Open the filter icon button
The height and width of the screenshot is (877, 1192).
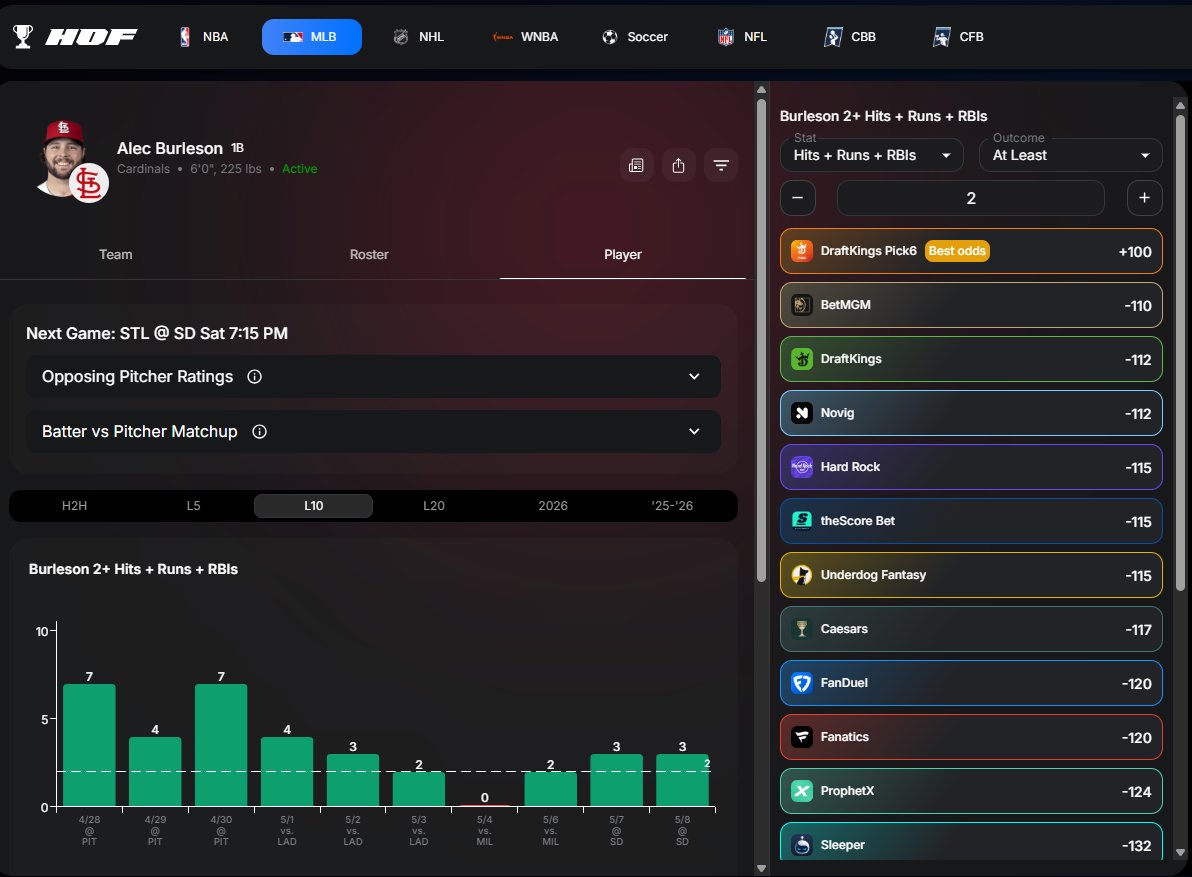[721, 165]
